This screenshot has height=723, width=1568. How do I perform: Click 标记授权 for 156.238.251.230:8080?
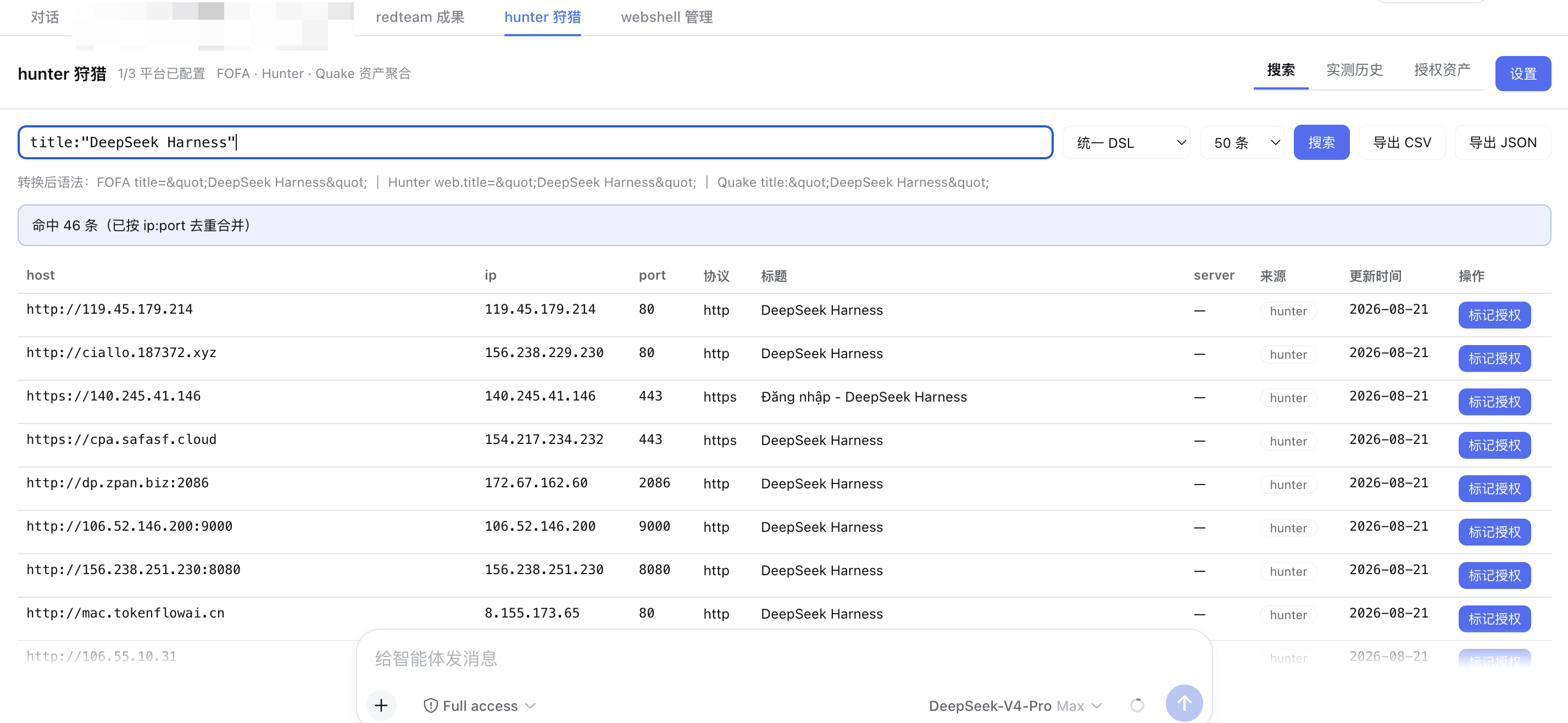[1494, 575]
